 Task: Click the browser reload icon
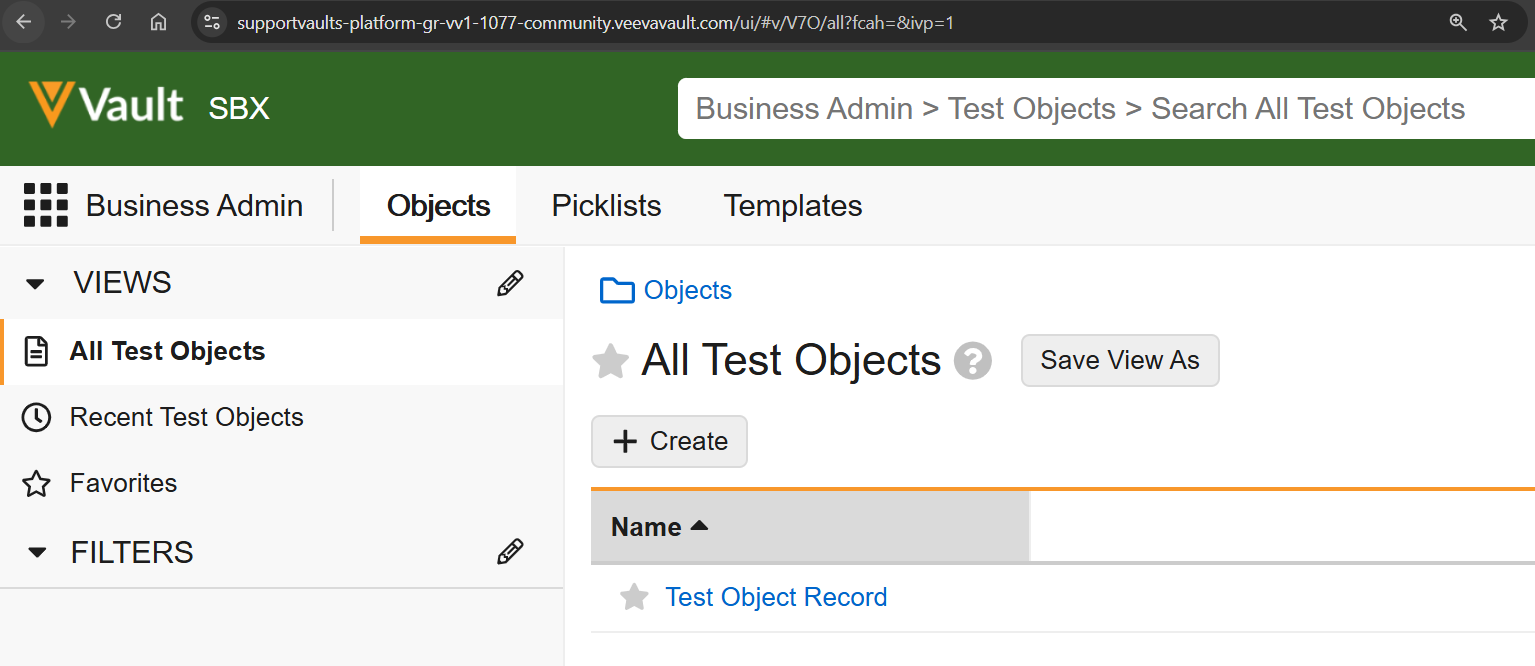click(113, 22)
